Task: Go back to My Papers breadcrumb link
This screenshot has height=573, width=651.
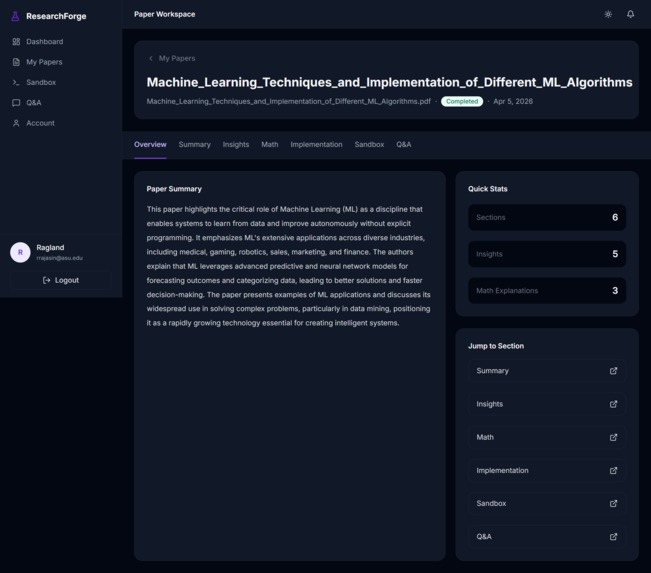Action: pos(177,58)
